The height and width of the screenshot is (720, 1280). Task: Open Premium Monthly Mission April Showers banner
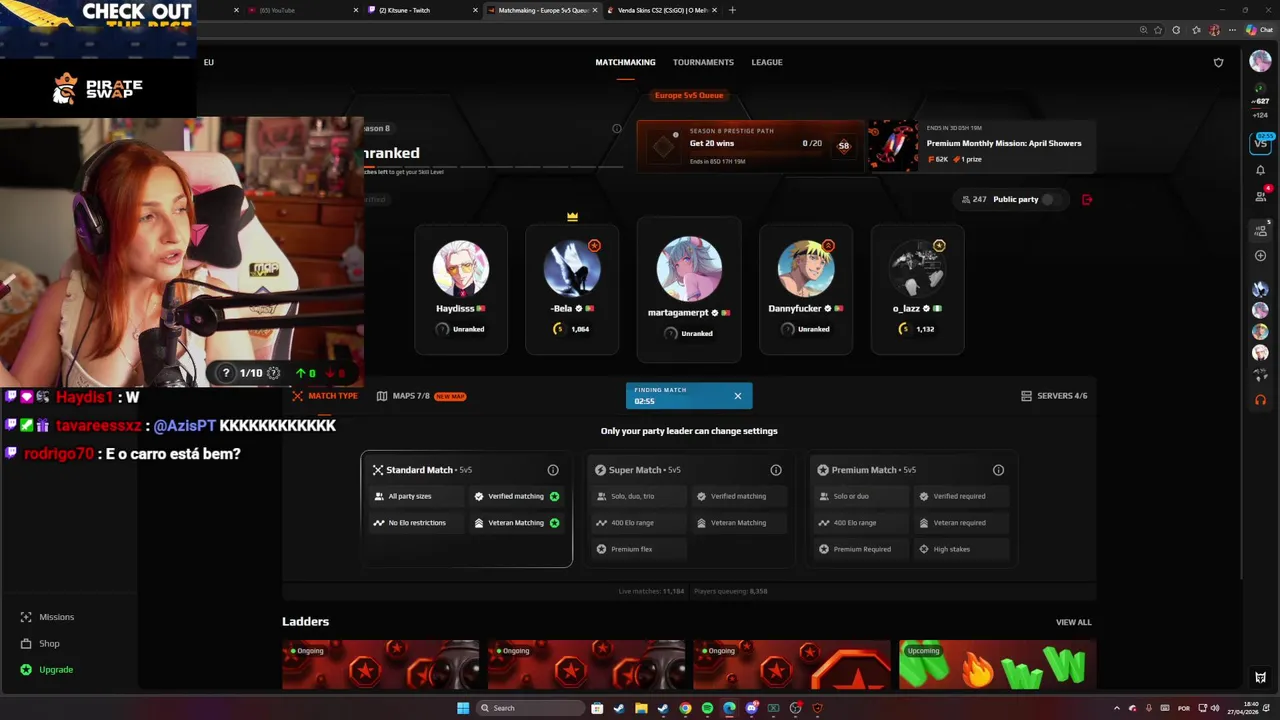980,146
